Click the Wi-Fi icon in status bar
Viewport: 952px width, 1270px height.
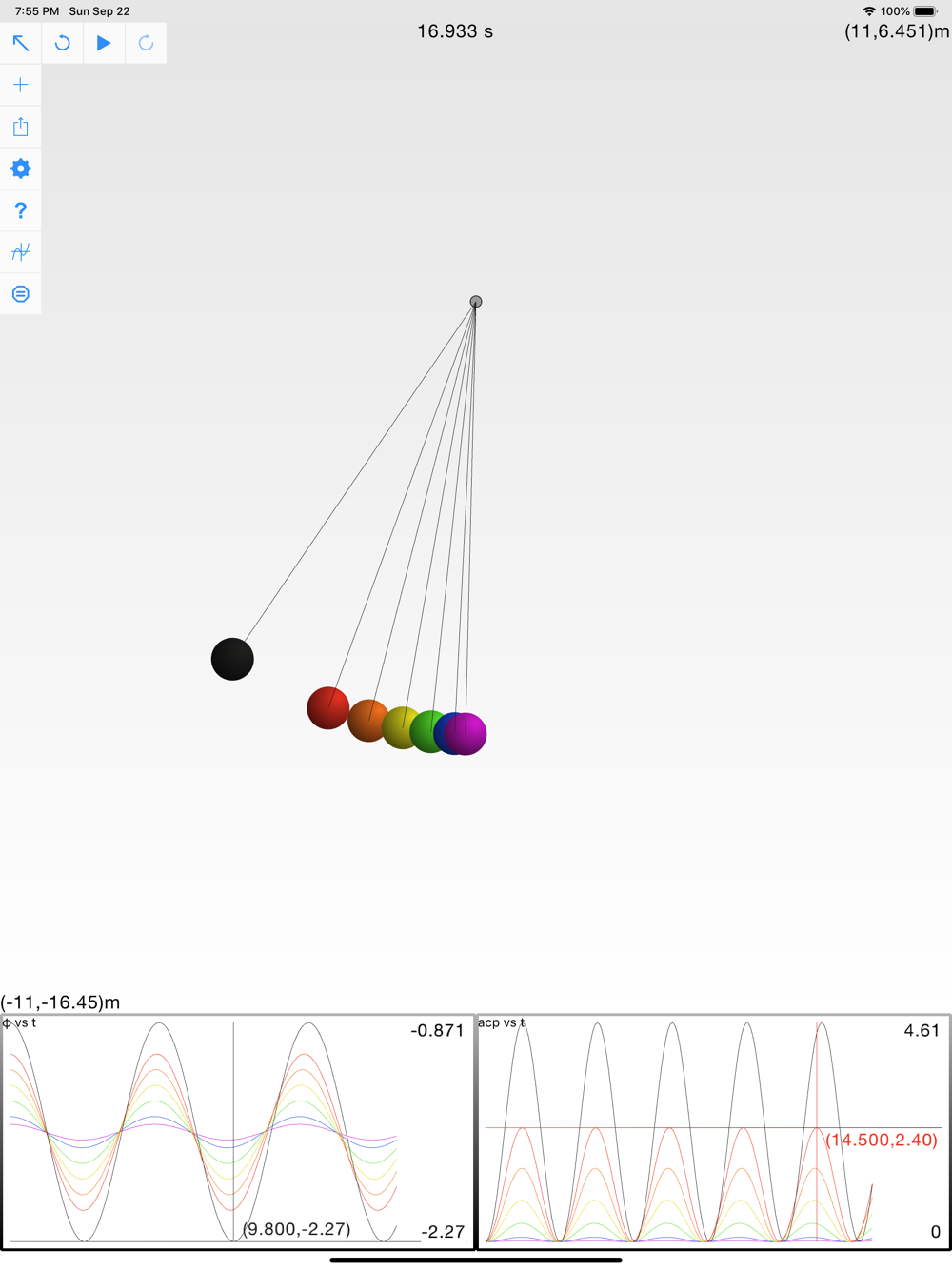pos(869,11)
